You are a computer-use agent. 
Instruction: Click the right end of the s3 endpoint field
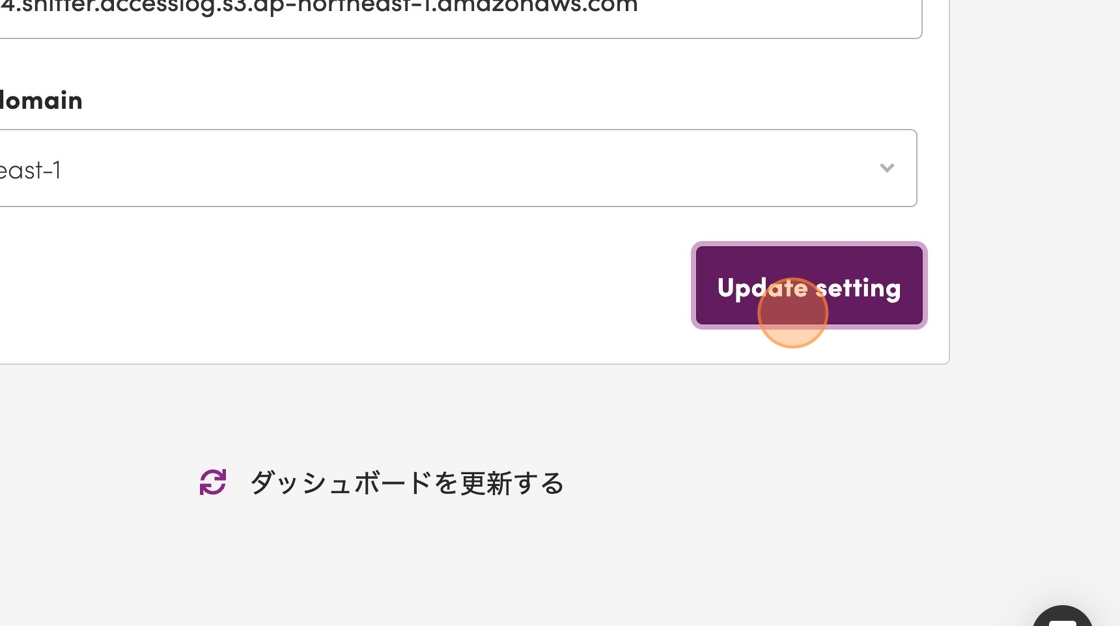[x=857, y=14]
